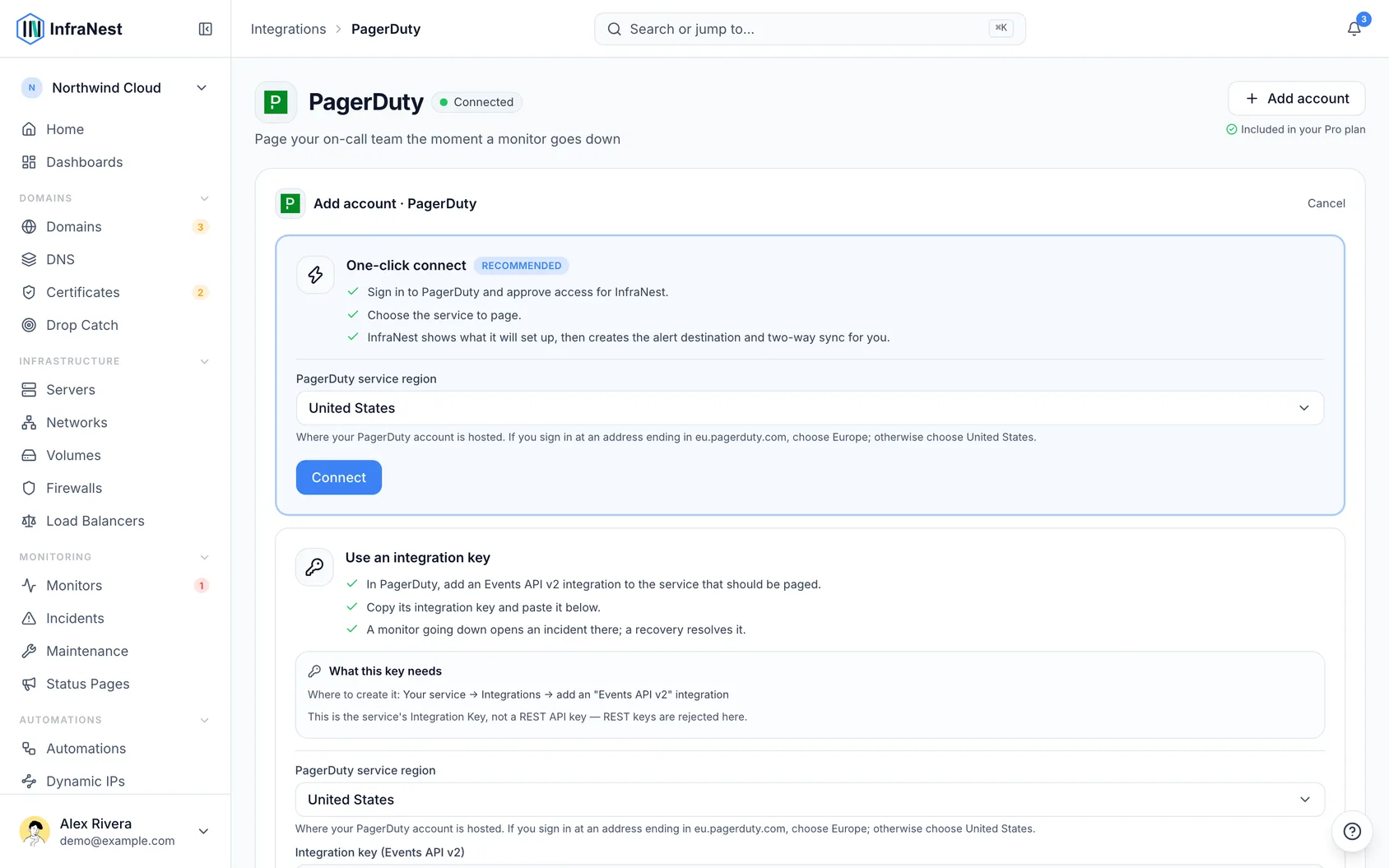Viewport: 1389px width, 868px height.
Task: Click 'What this key needs' heading
Action: coord(385,671)
